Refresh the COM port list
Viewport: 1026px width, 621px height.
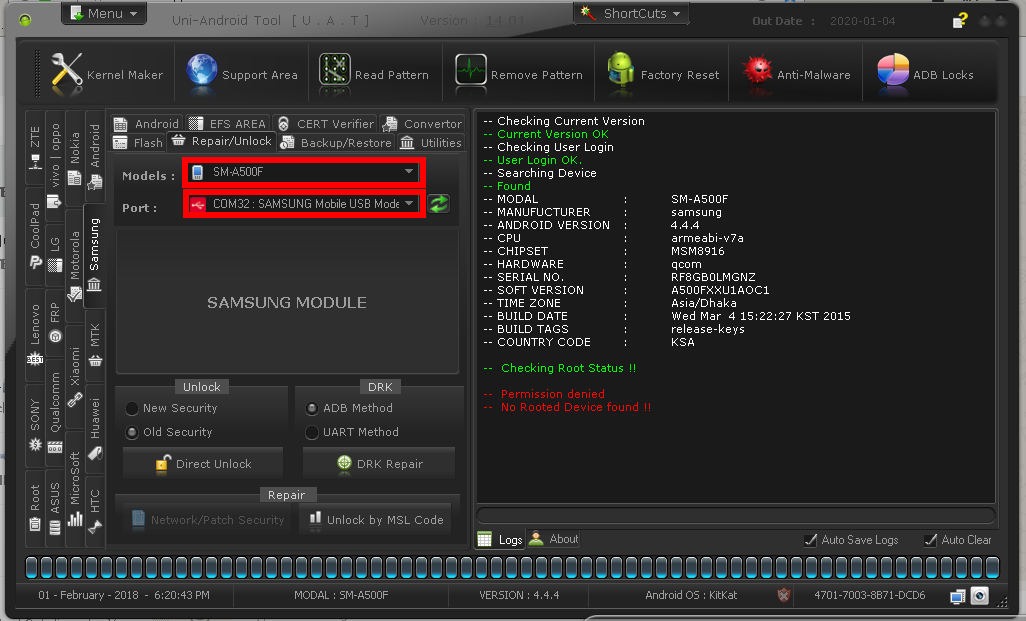pyautogui.click(x=439, y=204)
